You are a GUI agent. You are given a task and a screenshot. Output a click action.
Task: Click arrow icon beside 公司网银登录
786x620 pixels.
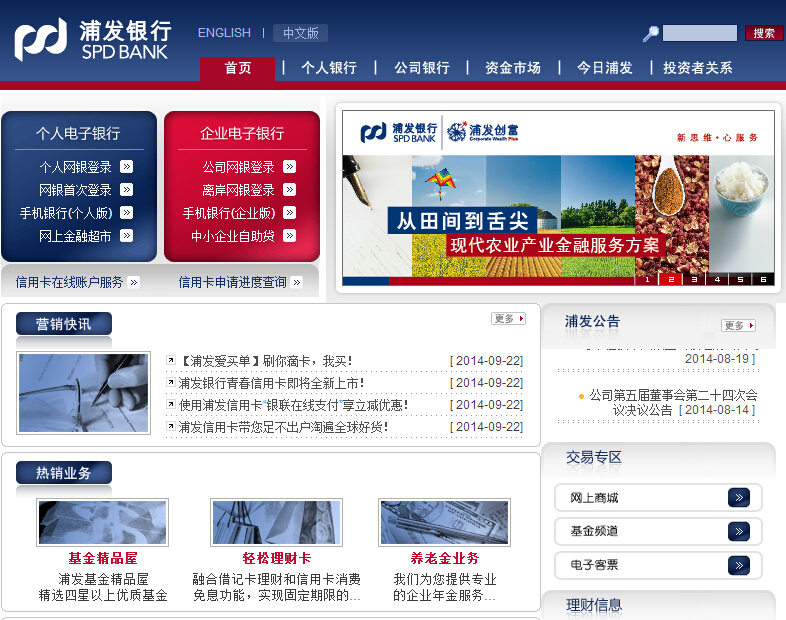pos(289,166)
